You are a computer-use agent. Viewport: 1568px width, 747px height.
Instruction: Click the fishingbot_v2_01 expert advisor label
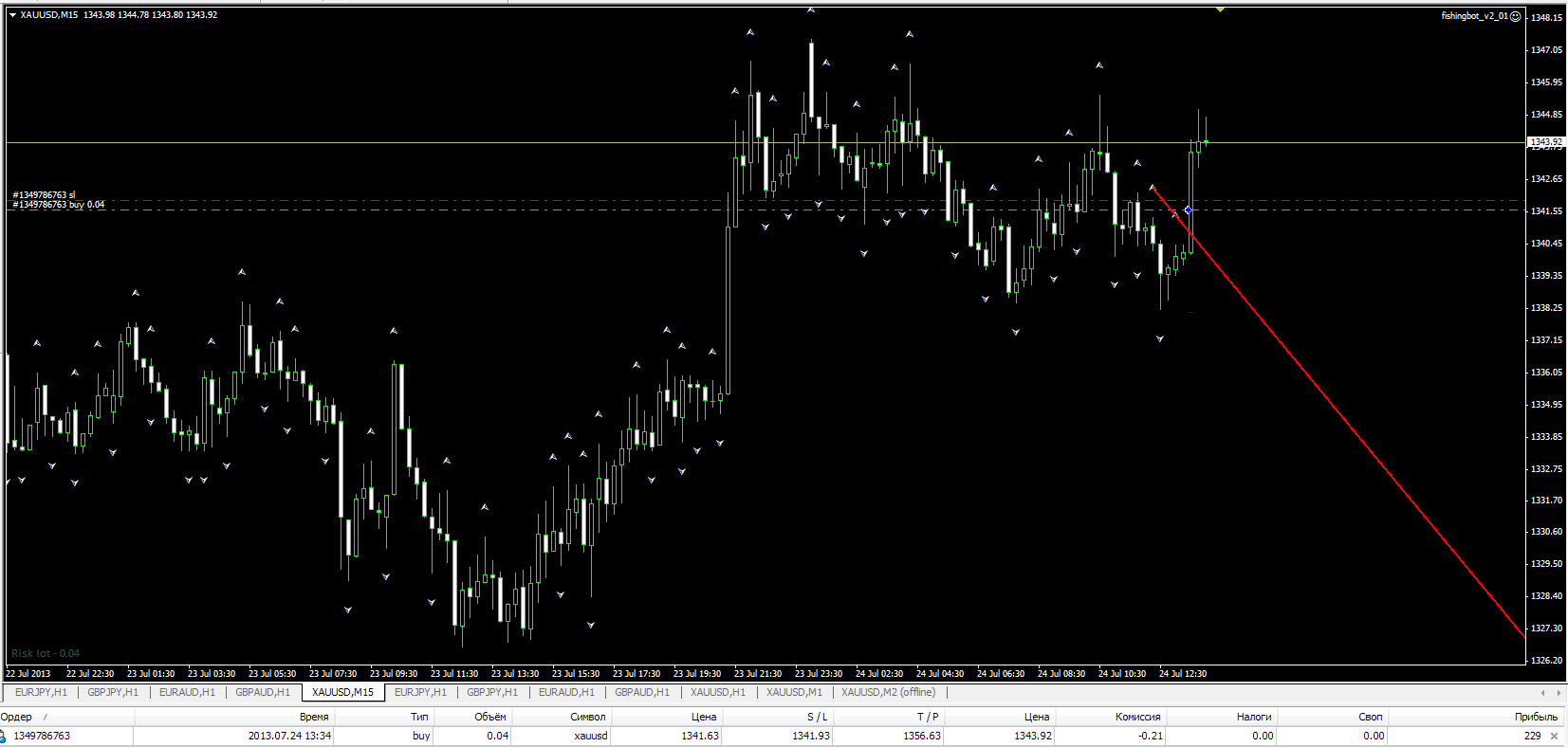(1474, 16)
